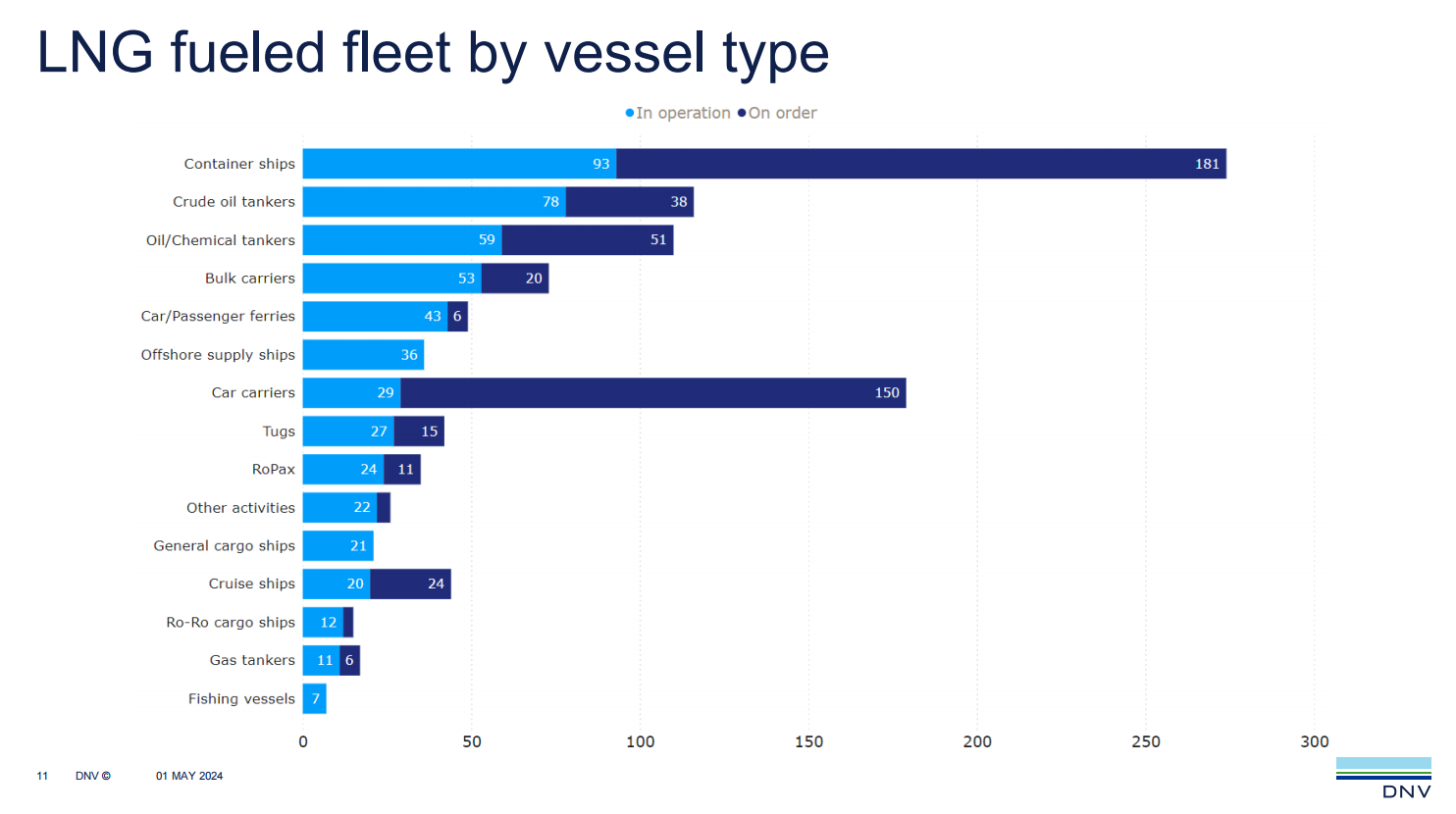Click the Crude oil tankers In operation bar
The height and width of the screenshot is (814, 1456).
click(x=434, y=202)
